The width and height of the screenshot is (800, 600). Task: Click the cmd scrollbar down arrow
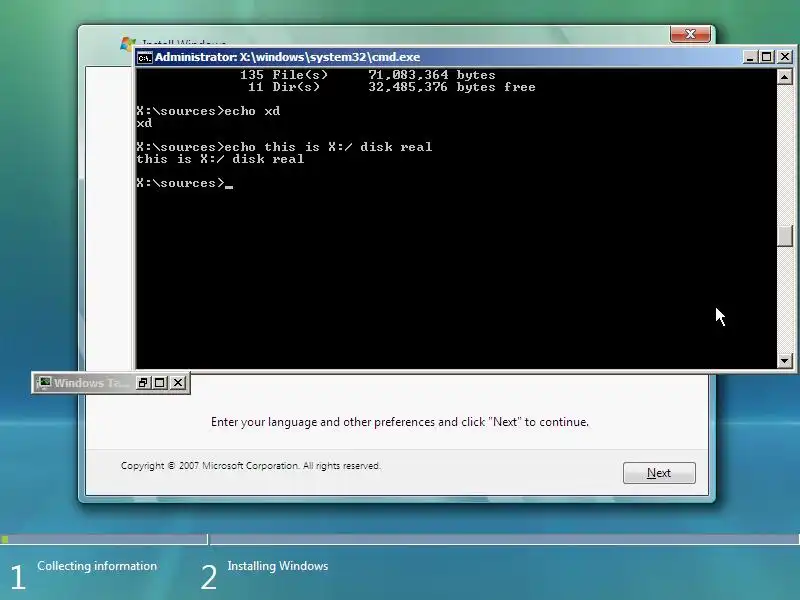(784, 360)
